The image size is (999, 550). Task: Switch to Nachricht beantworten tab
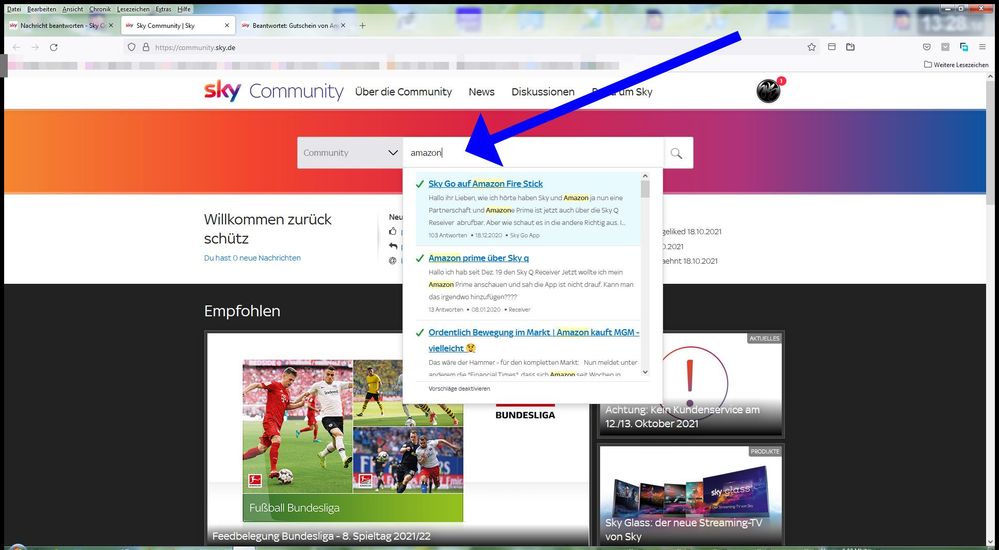(x=59, y=25)
